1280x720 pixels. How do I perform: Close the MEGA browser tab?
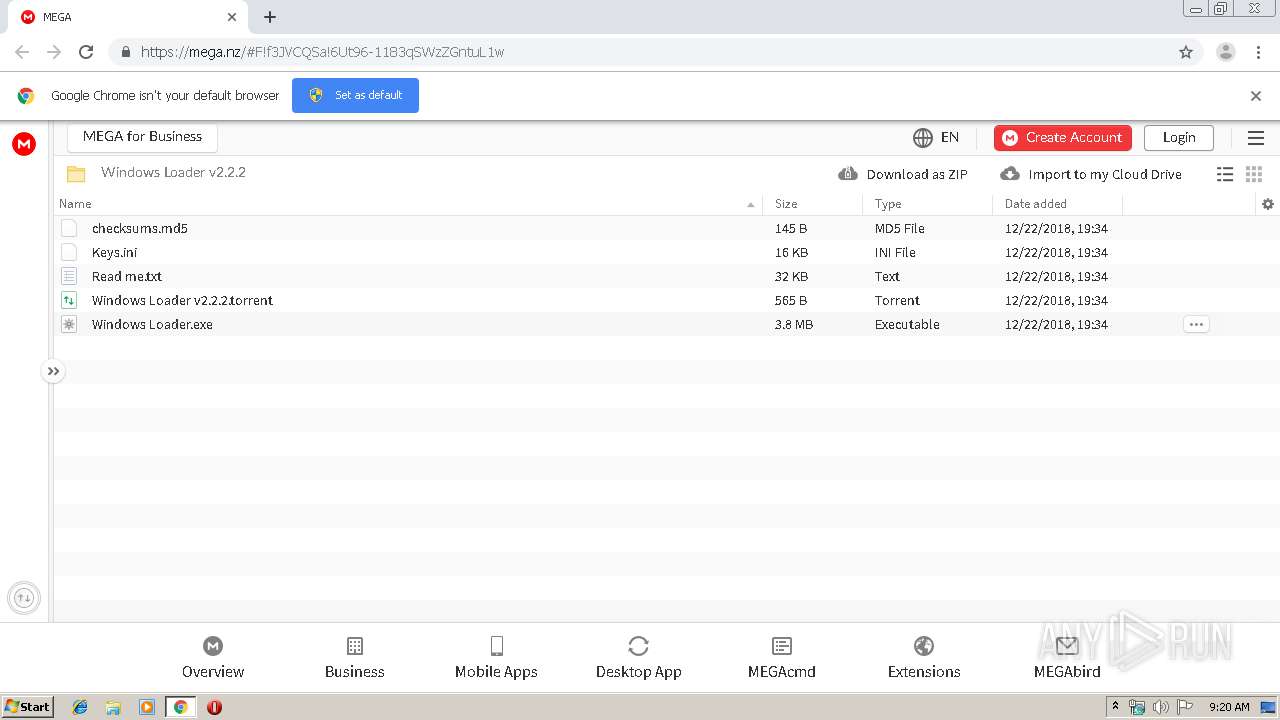click(232, 17)
